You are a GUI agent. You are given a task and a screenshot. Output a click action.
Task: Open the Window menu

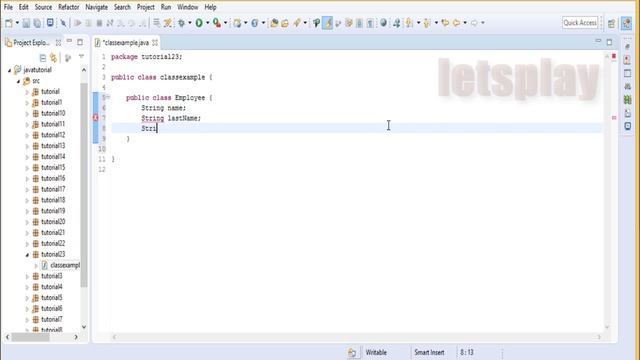(187, 7)
